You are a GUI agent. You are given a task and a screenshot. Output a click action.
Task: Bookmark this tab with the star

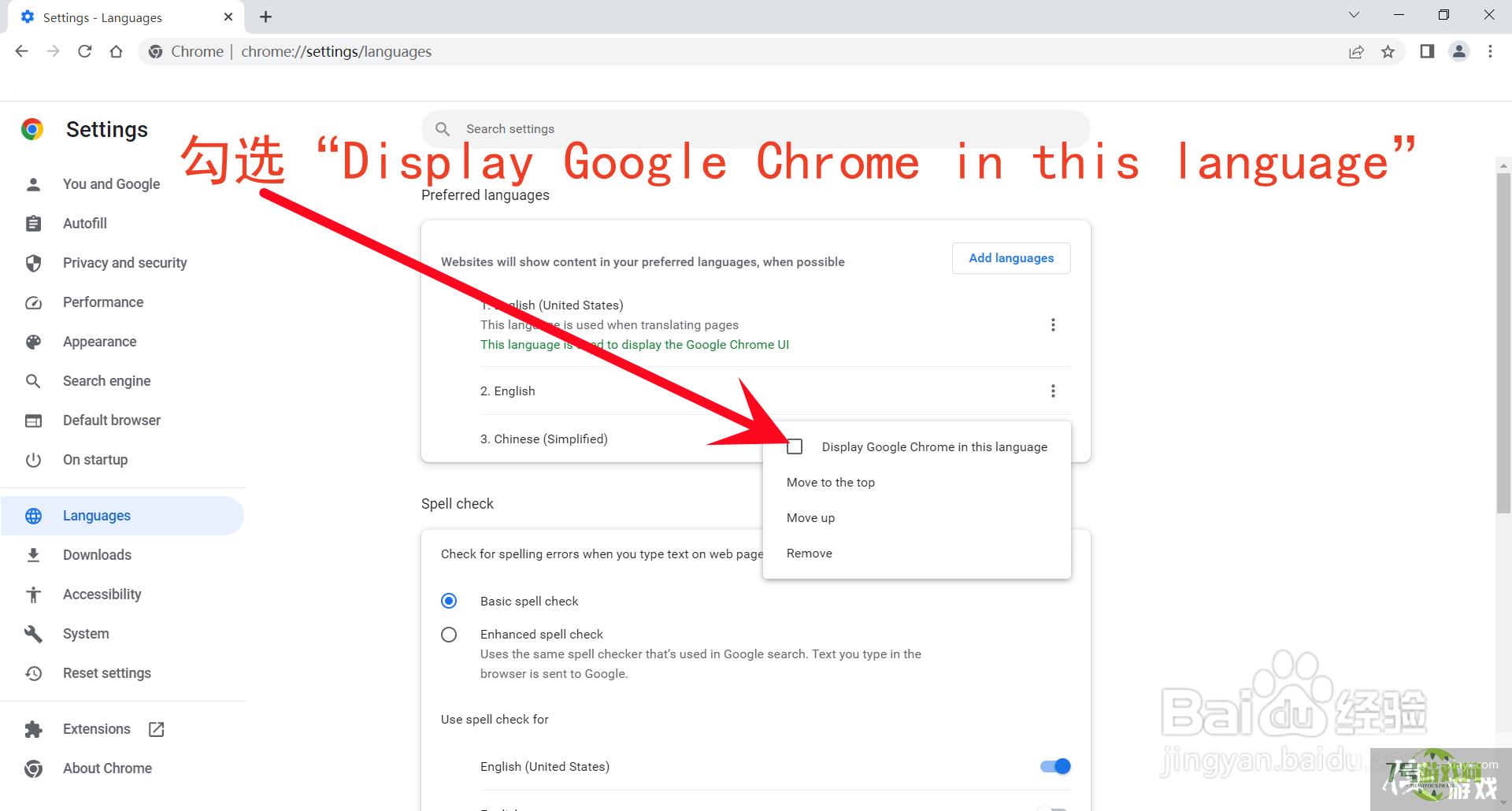coord(1388,52)
